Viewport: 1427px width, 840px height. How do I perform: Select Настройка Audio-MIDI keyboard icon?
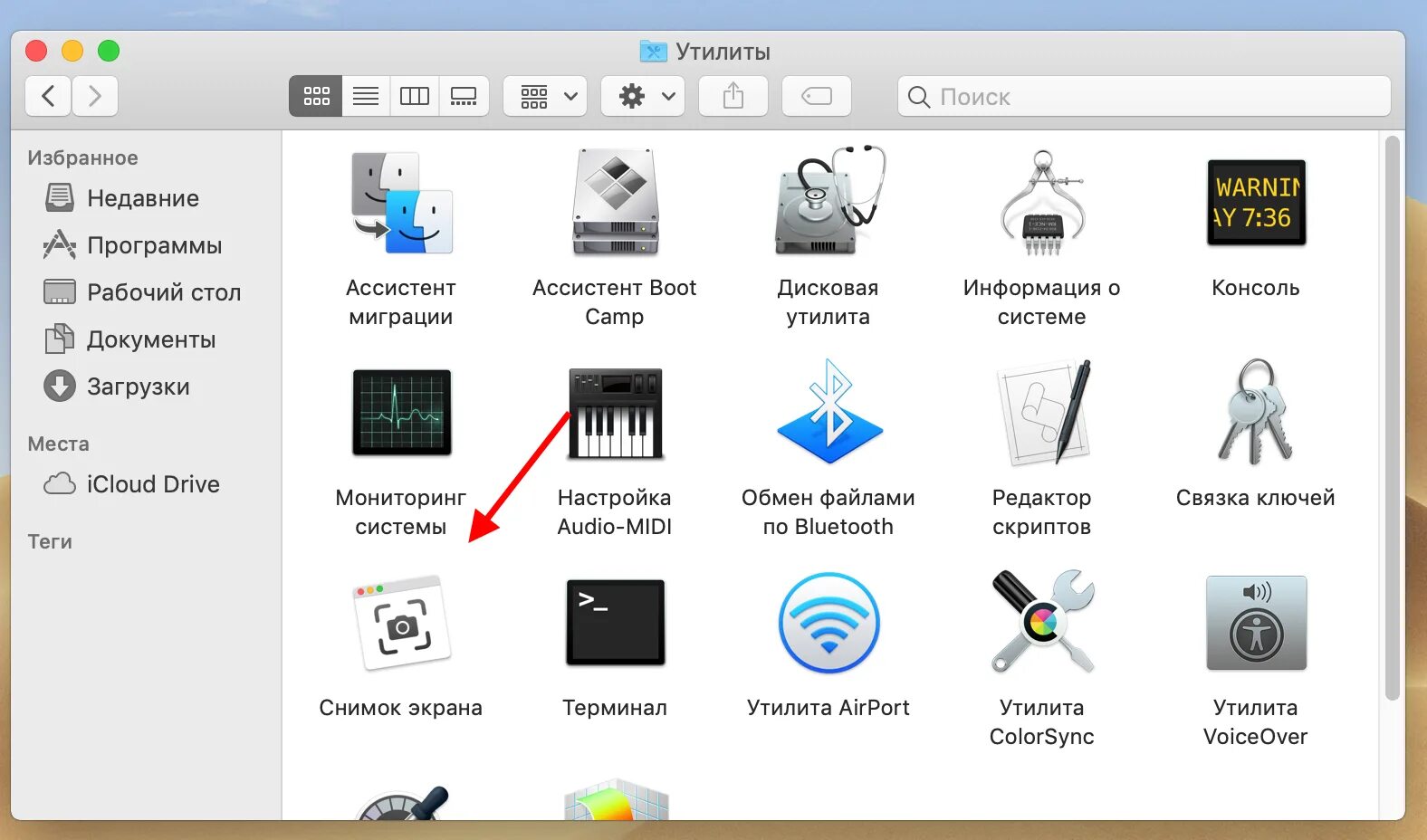click(x=615, y=414)
